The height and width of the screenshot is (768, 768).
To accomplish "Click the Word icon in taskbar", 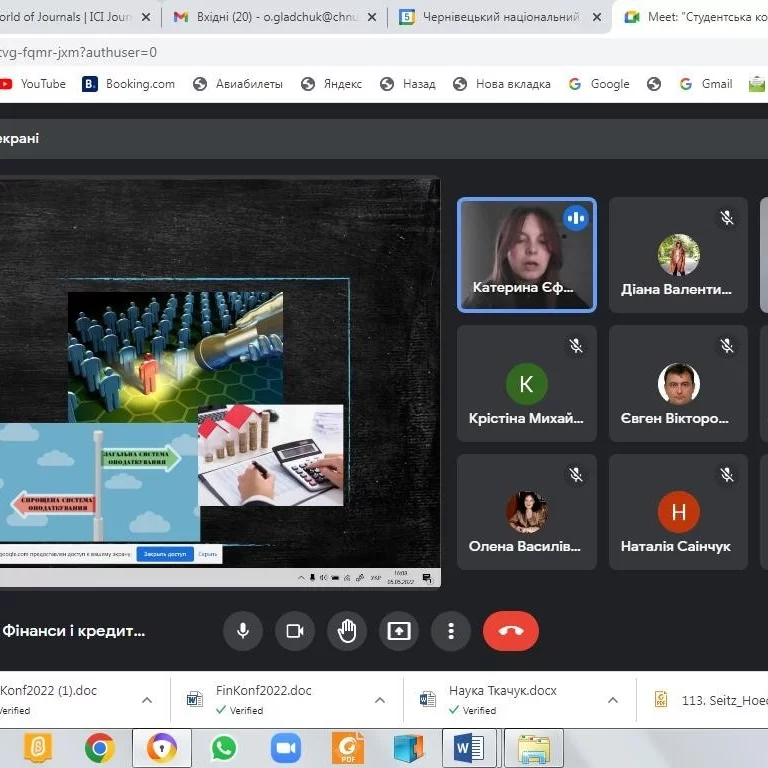I will tap(469, 748).
